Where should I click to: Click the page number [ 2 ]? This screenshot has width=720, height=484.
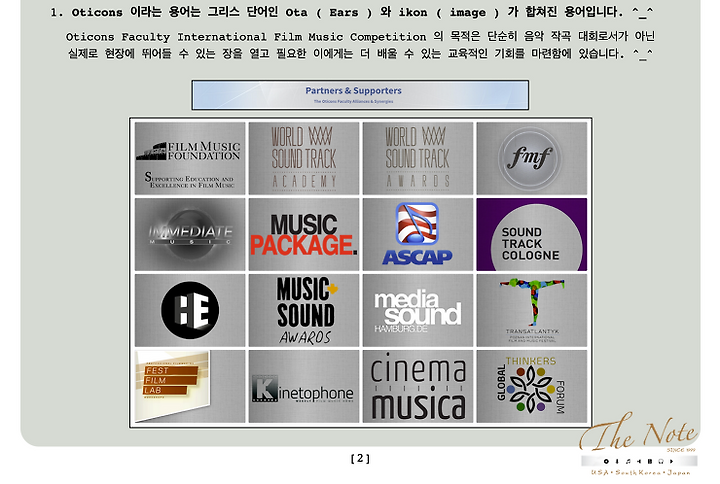pyautogui.click(x=360, y=458)
